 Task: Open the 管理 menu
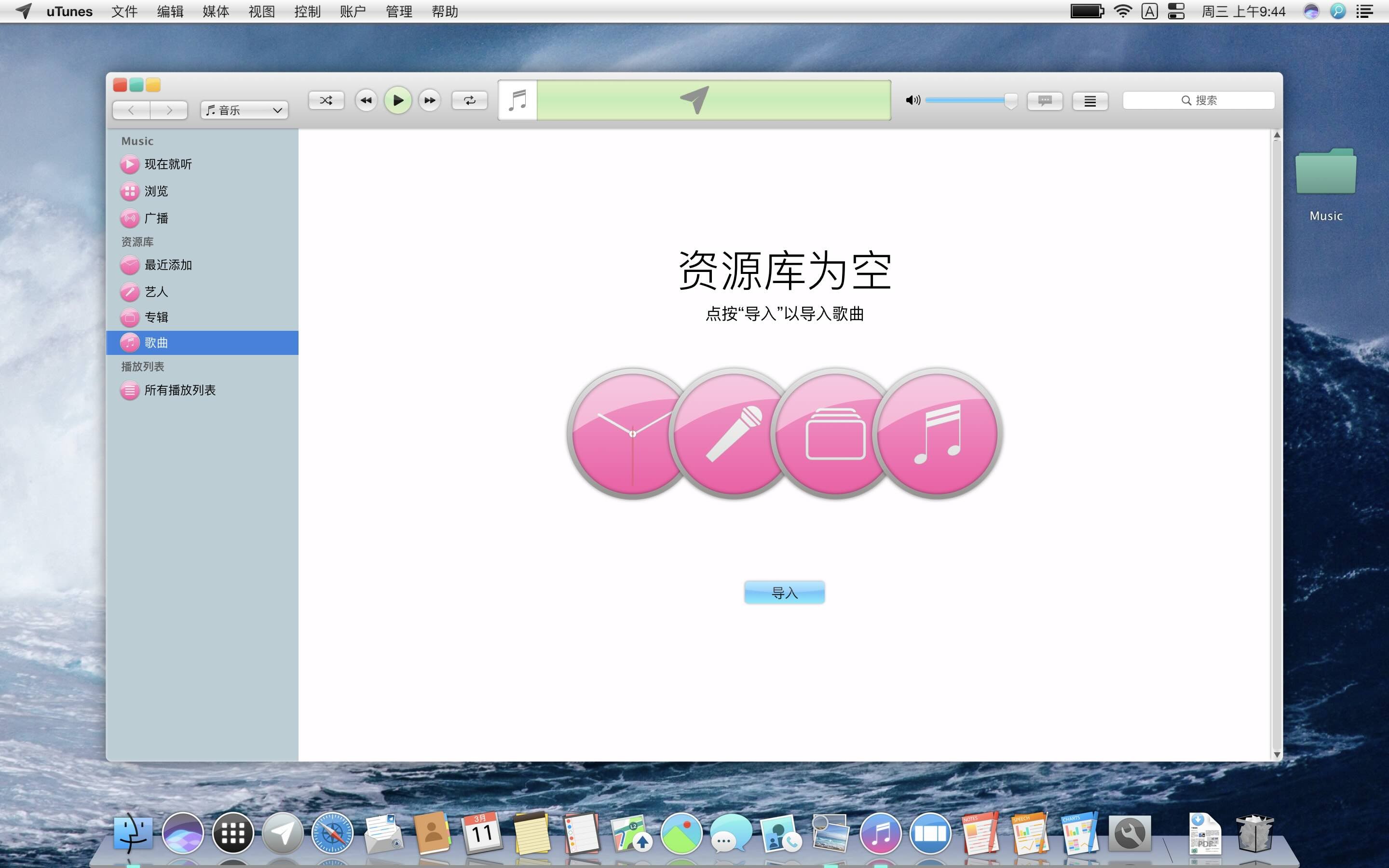point(399,12)
